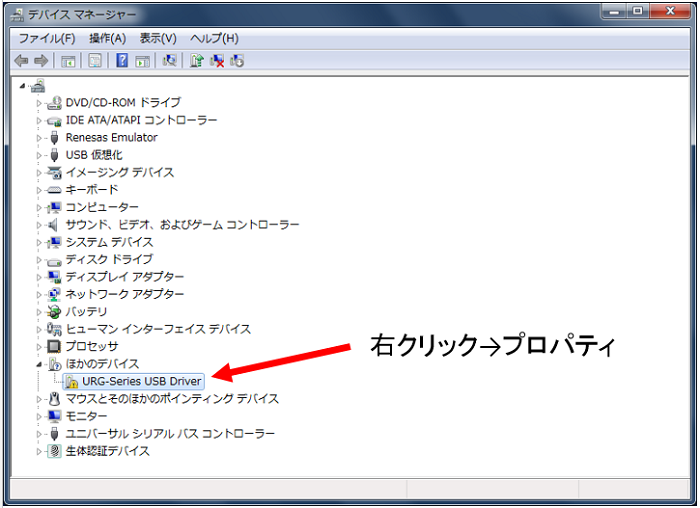Click the キーボード keyboard icon
Screen dimensions: 700x508
click(54, 190)
